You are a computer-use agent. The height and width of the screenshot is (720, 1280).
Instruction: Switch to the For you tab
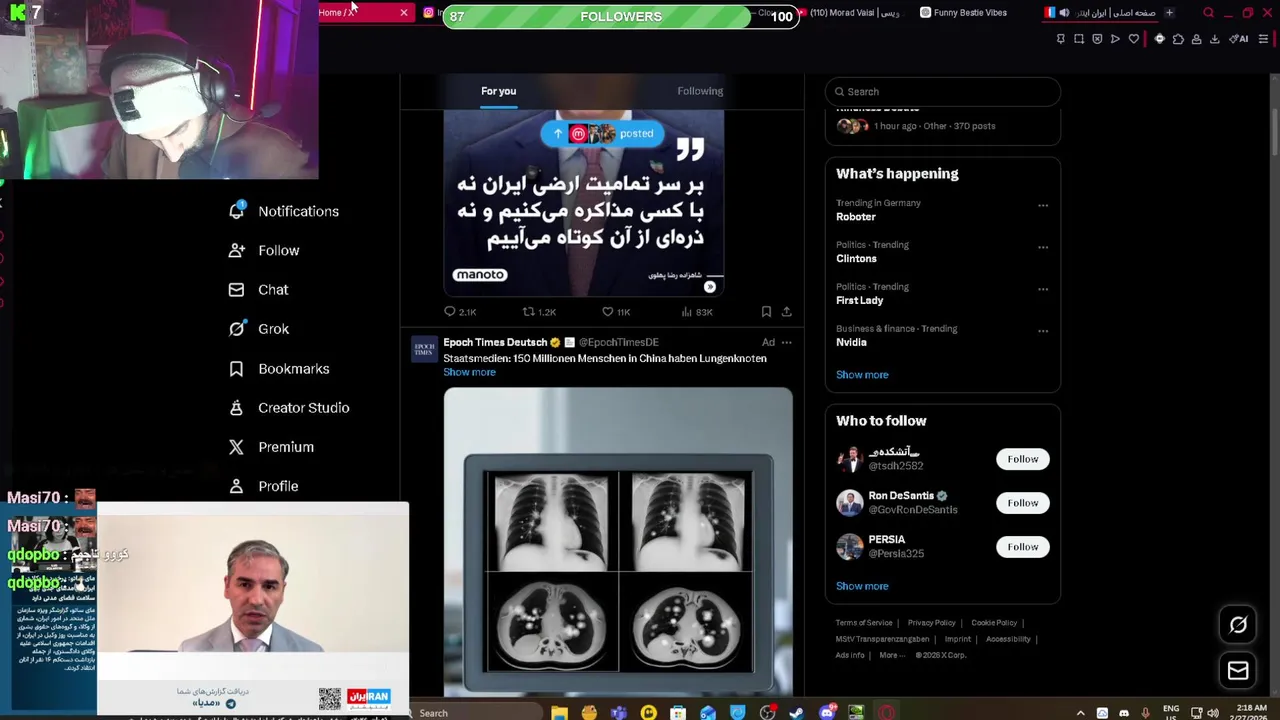click(499, 91)
